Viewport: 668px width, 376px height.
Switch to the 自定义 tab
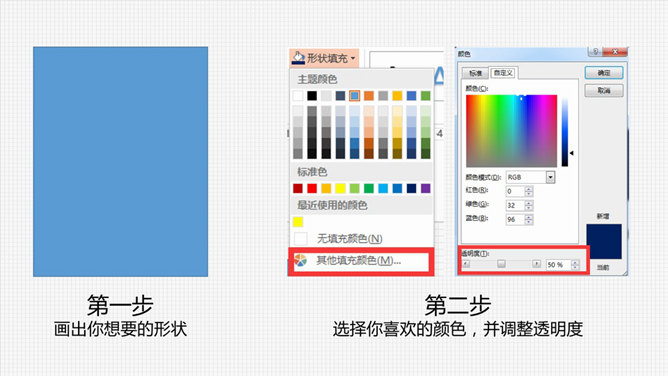[503, 73]
